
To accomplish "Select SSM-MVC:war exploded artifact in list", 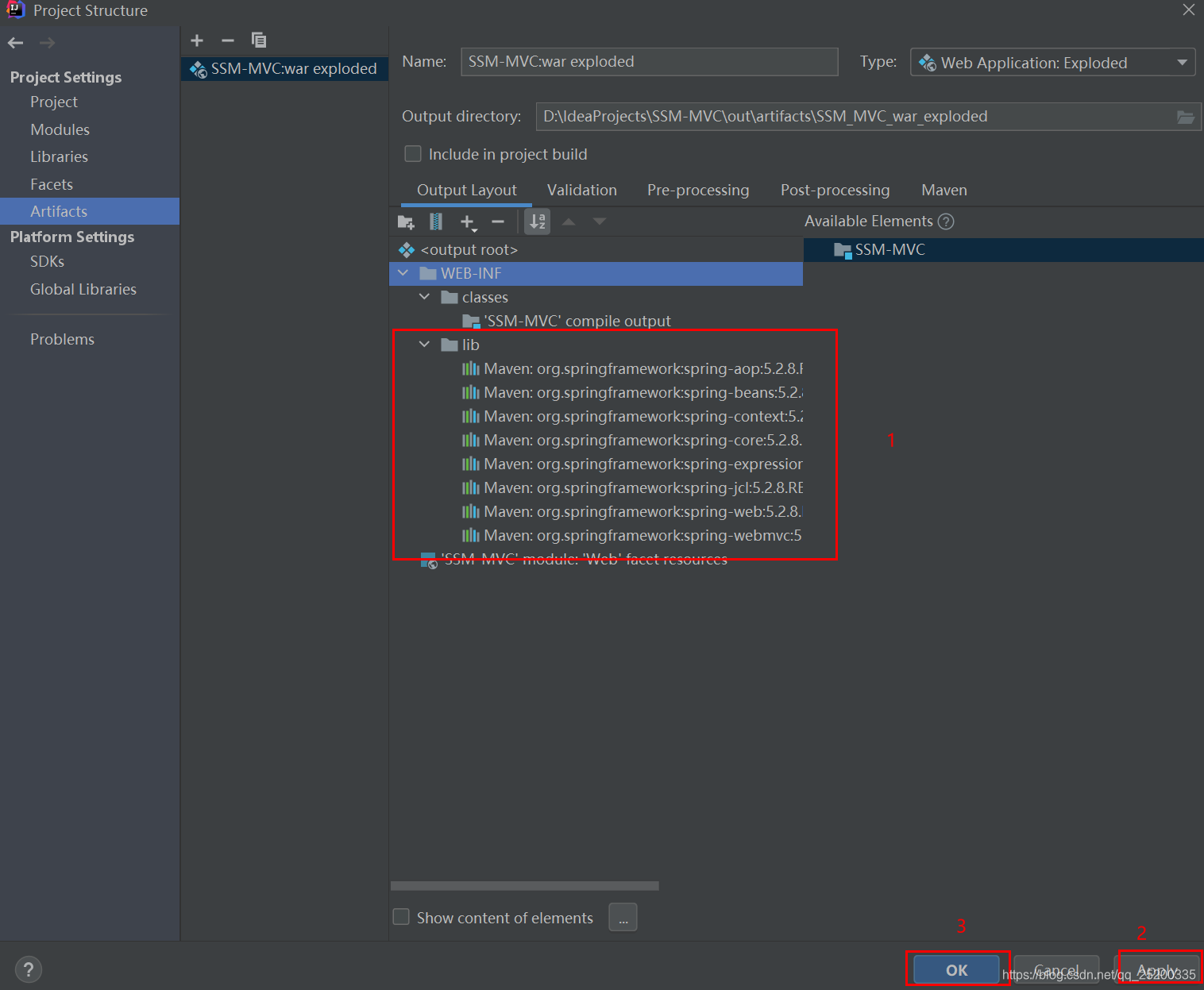I will [284, 69].
